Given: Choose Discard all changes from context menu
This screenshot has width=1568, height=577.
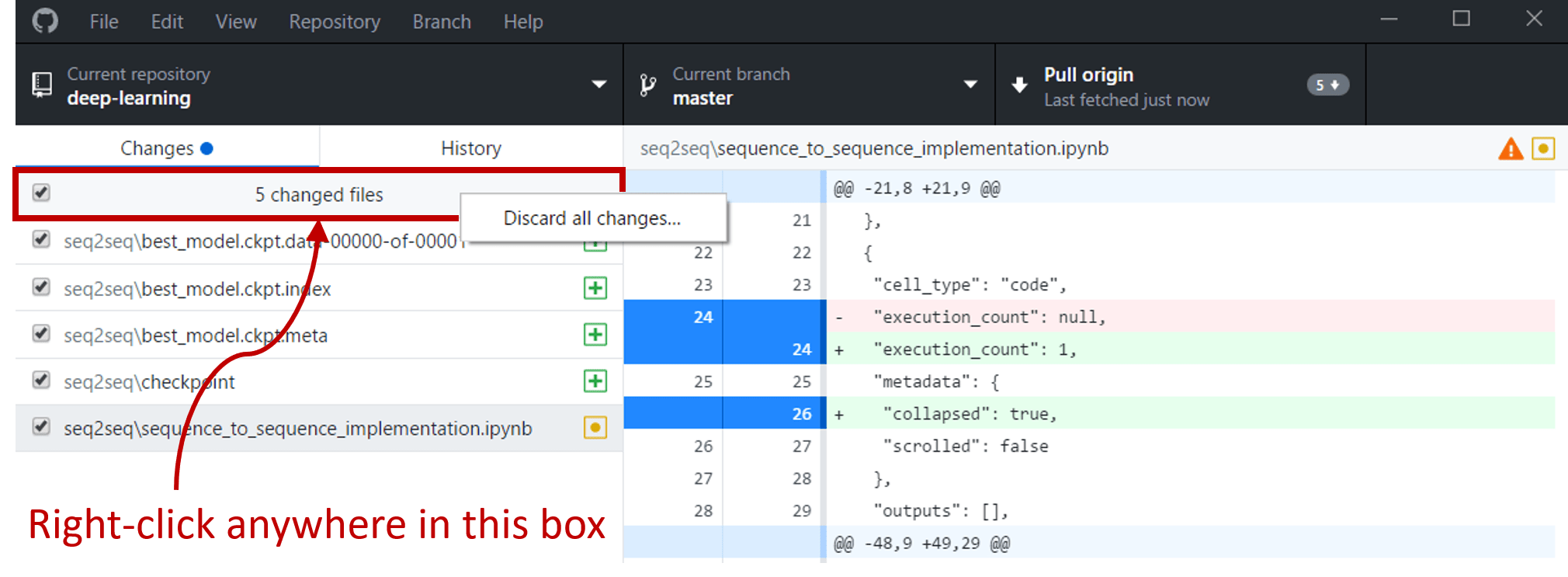Looking at the screenshot, I should (x=592, y=218).
